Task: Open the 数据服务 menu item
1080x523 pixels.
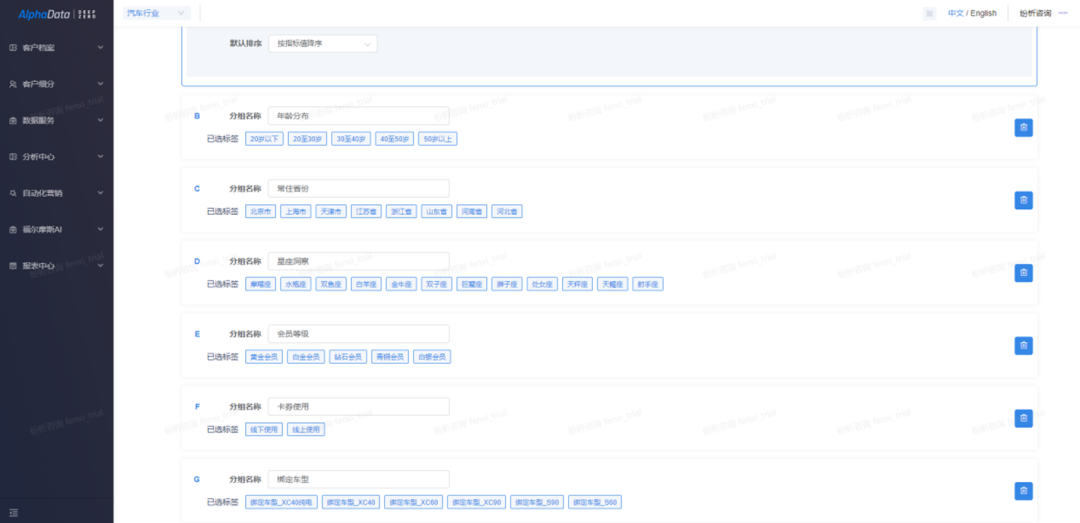Action: tap(56, 120)
